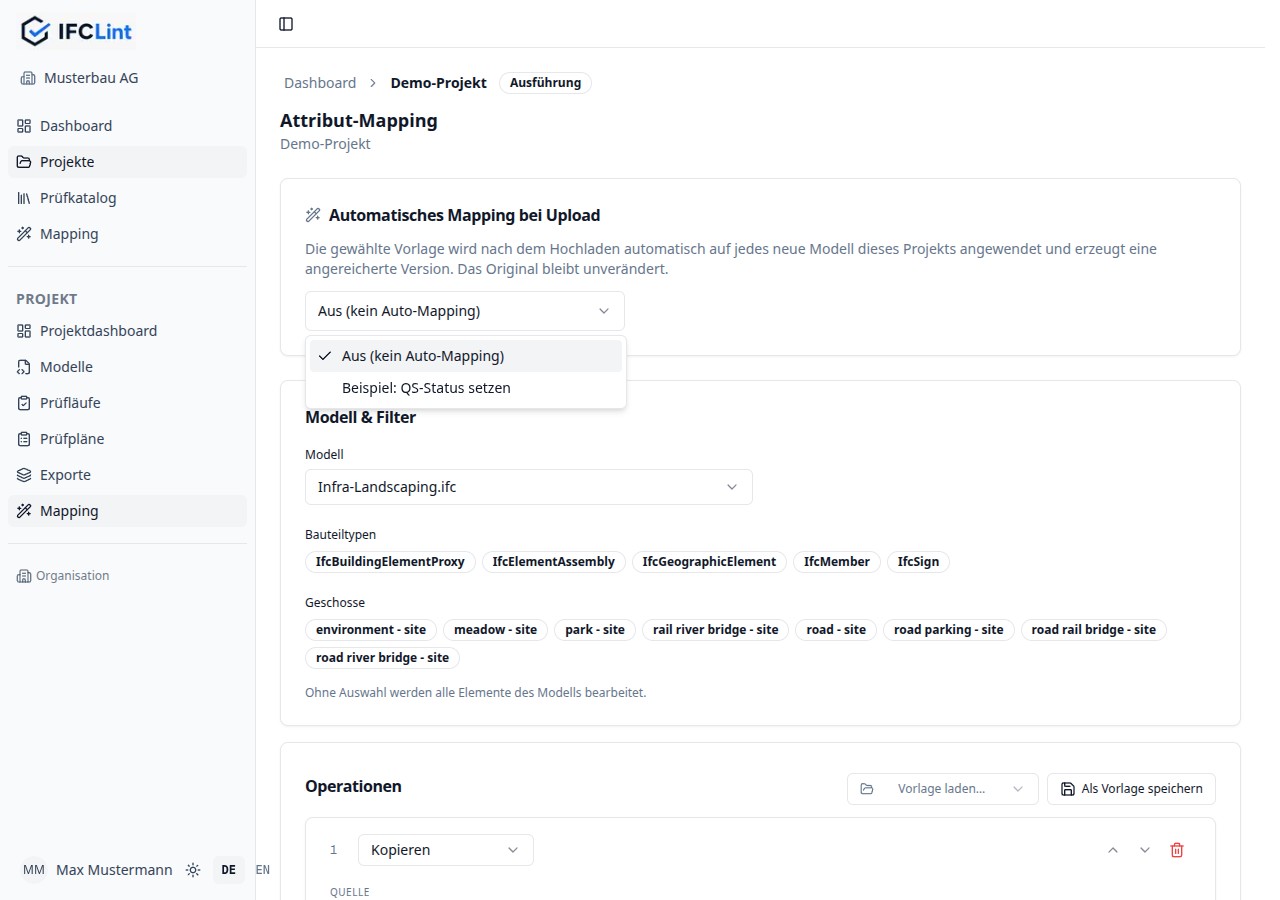Click the Prüfpläne clipboard-list icon
Image resolution: width=1280 pixels, height=900 pixels.
click(x=24, y=439)
